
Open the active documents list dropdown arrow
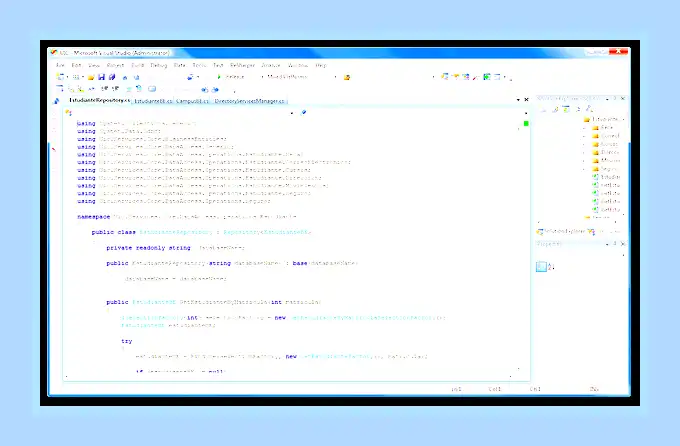518,100
